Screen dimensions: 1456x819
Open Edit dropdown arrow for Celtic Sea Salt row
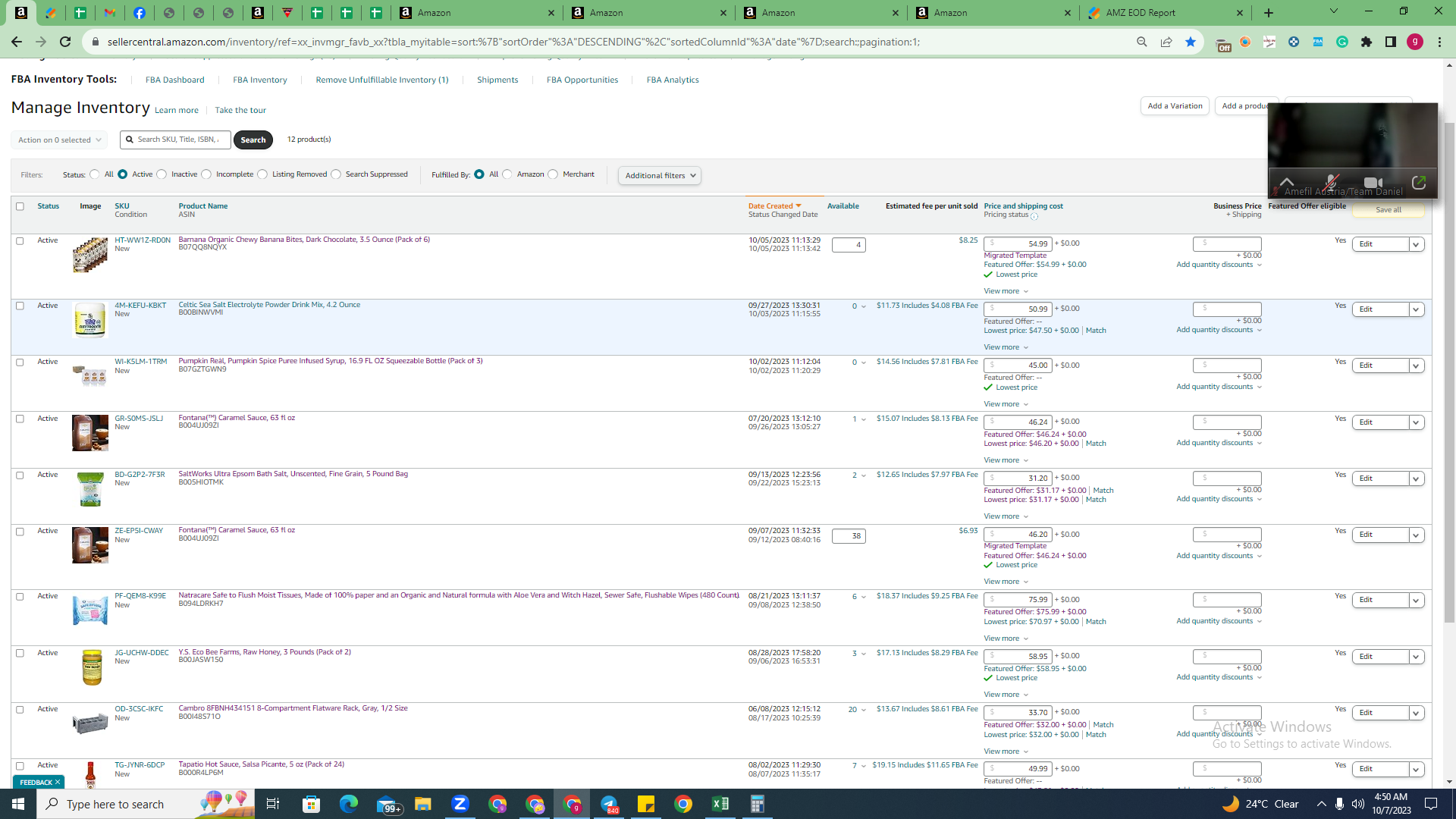(x=1417, y=309)
